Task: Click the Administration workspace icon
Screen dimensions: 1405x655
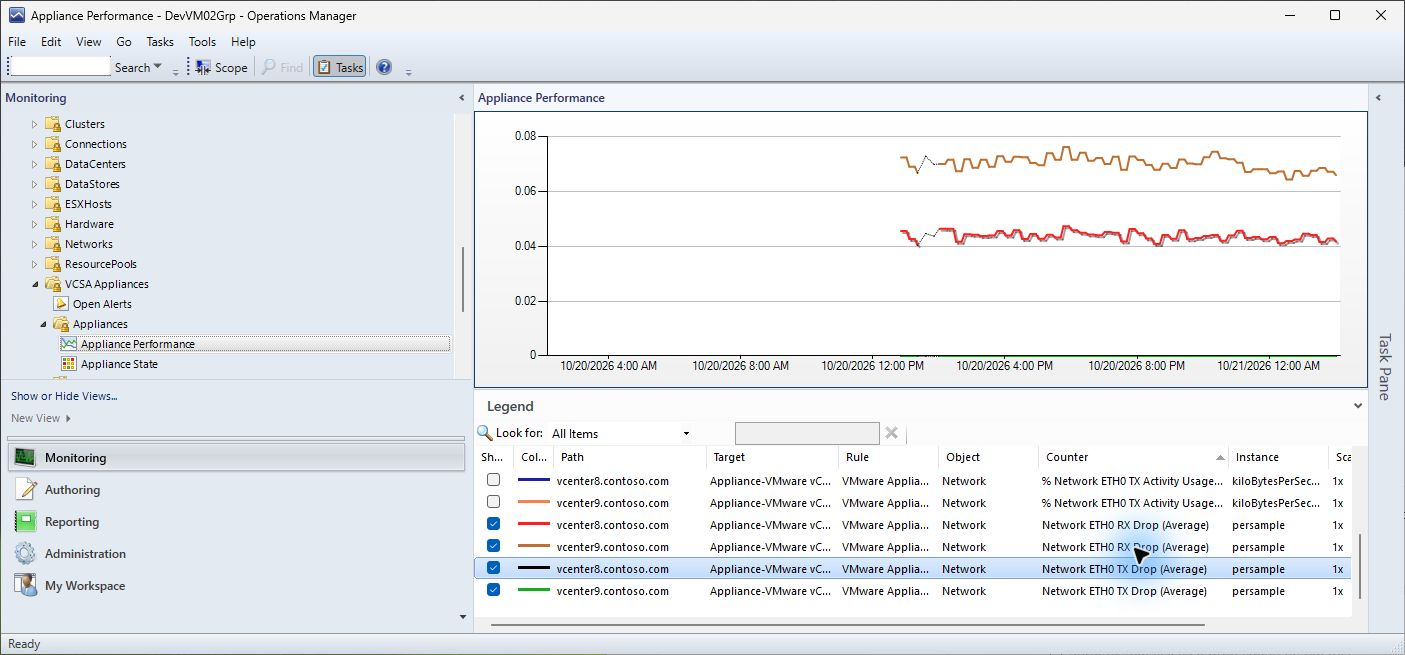Action: point(26,553)
